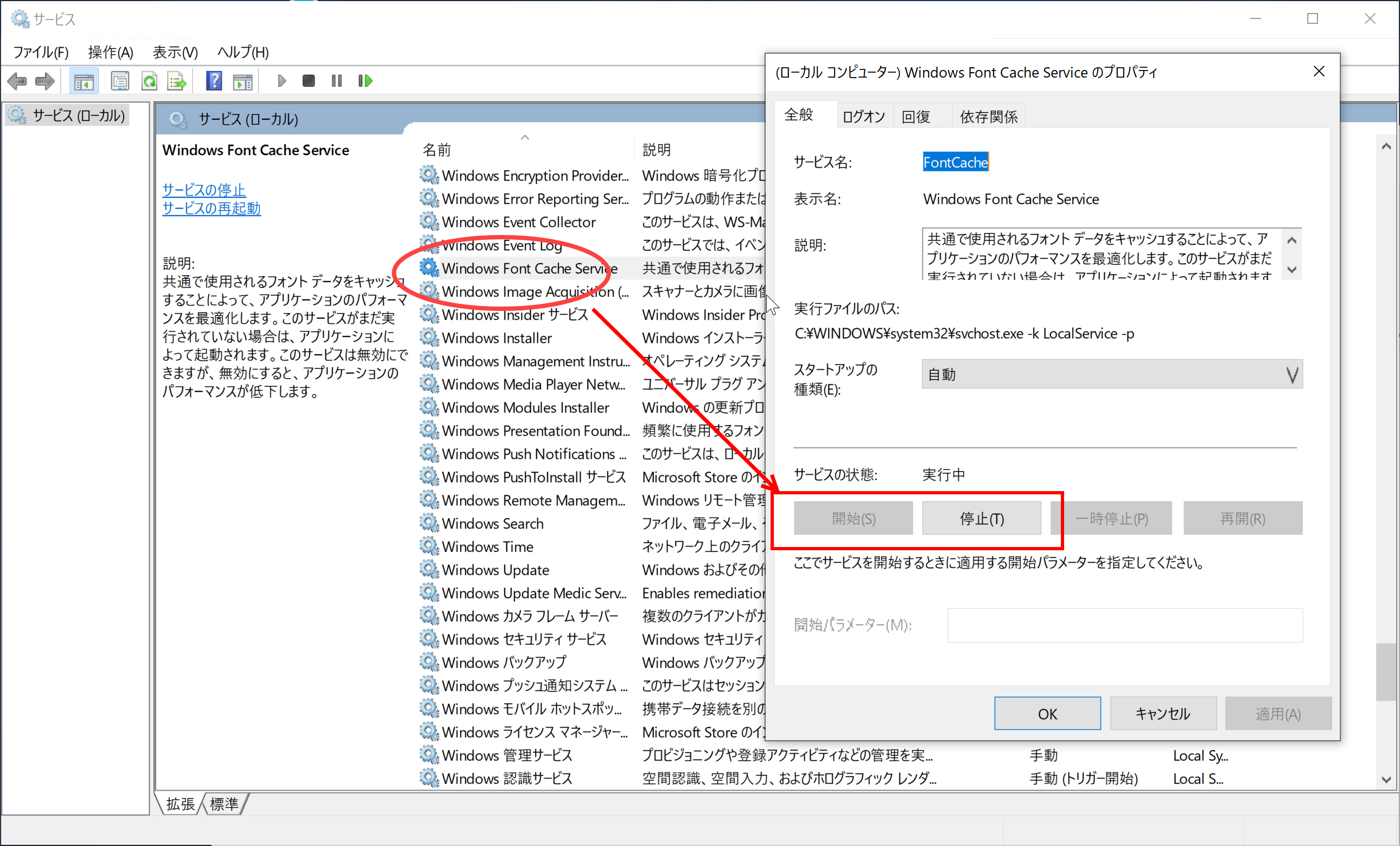The height and width of the screenshot is (846, 1400).
Task: Click the Restart Service toolbar icon
Action: [365, 81]
